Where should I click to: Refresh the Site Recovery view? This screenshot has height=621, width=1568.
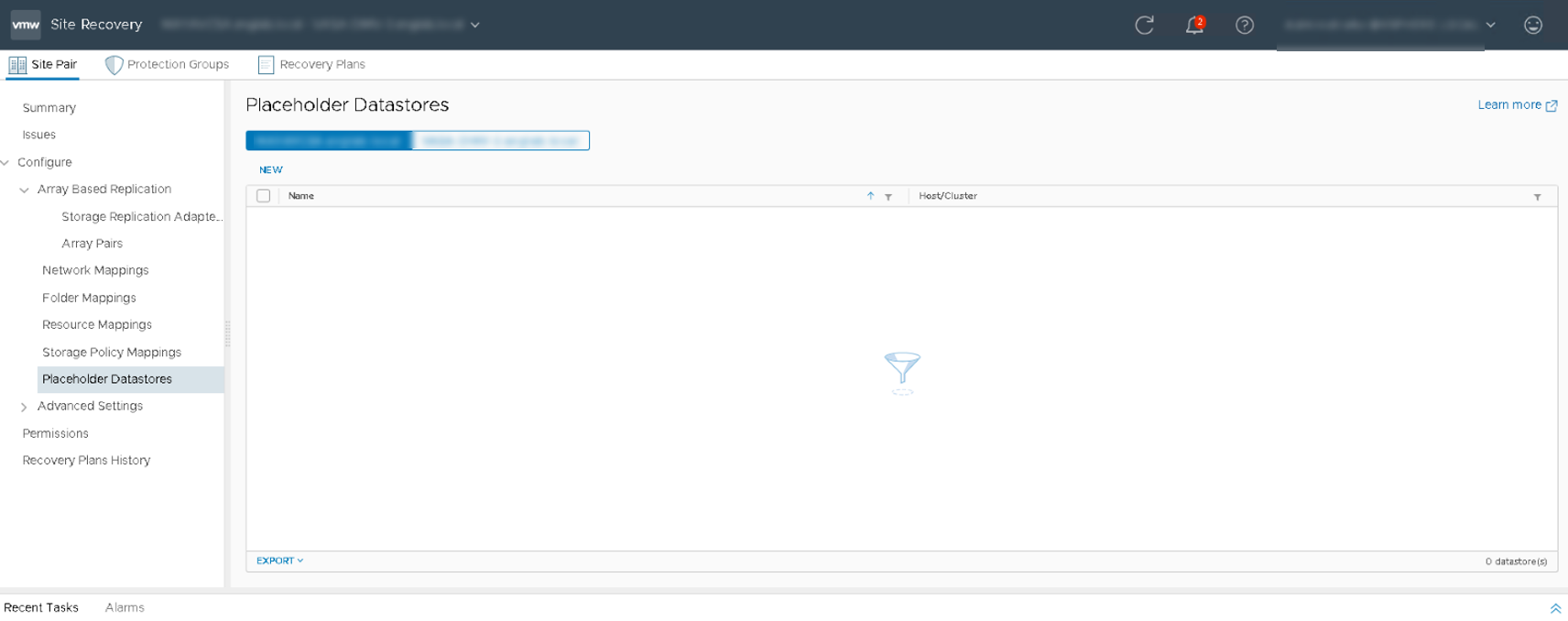coord(1144,25)
